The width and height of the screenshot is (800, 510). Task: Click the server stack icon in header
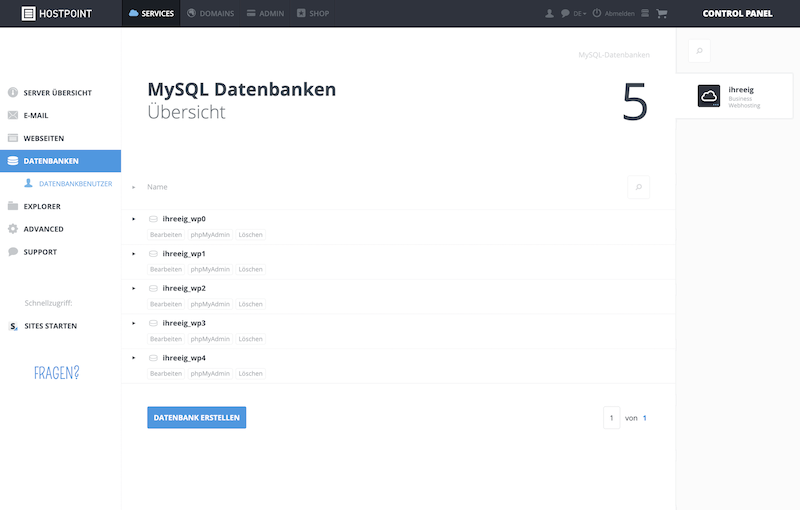pos(645,13)
